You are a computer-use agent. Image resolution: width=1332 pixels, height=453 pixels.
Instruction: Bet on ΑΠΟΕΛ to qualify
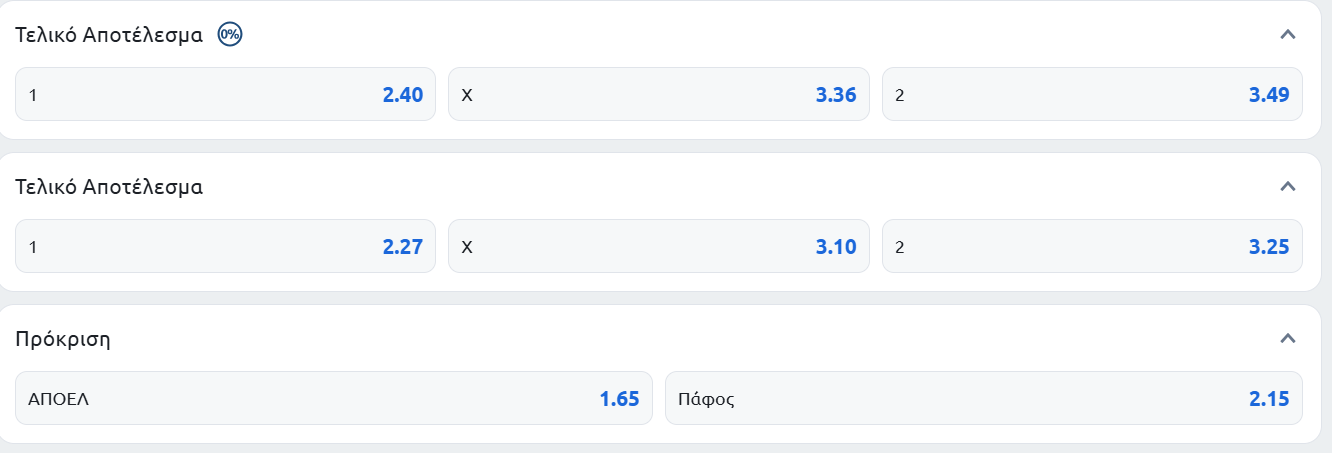334,398
